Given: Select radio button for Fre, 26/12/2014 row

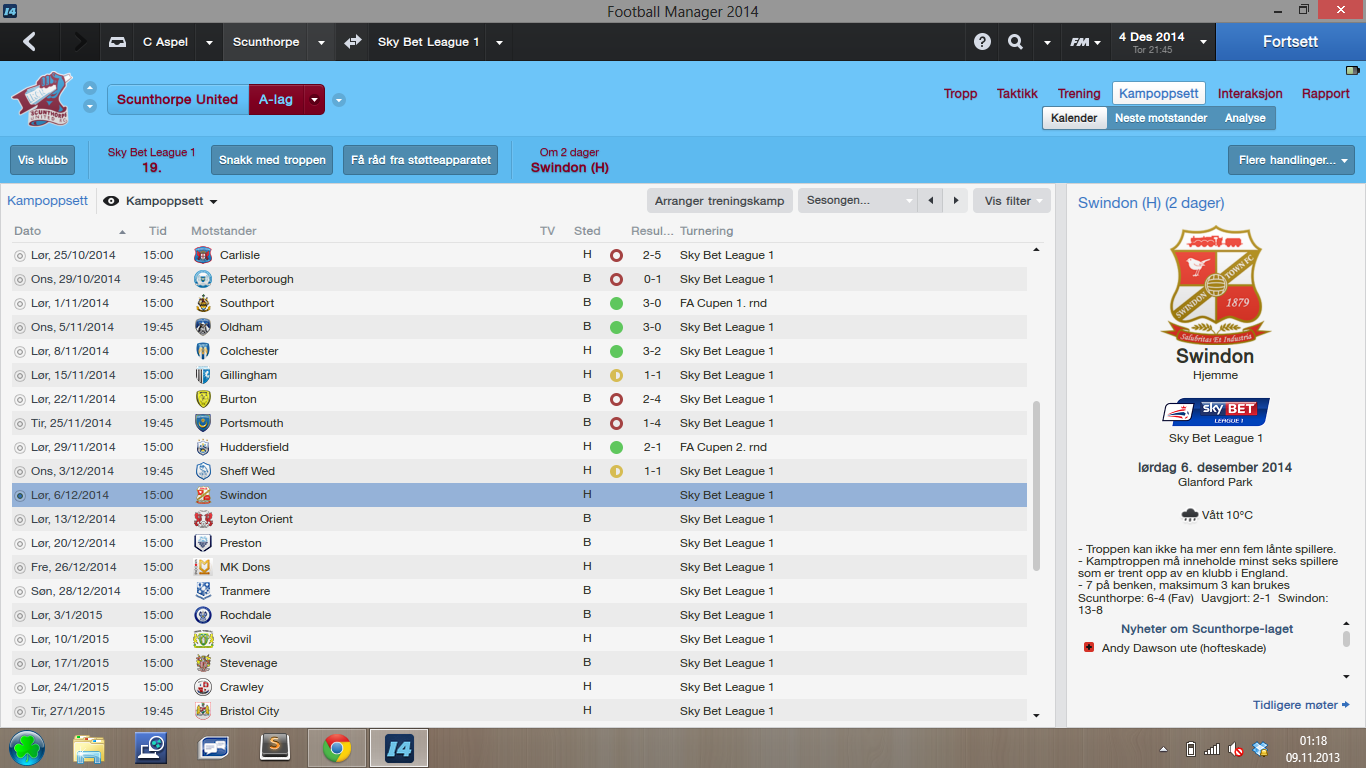Looking at the screenshot, I should pos(20,567).
